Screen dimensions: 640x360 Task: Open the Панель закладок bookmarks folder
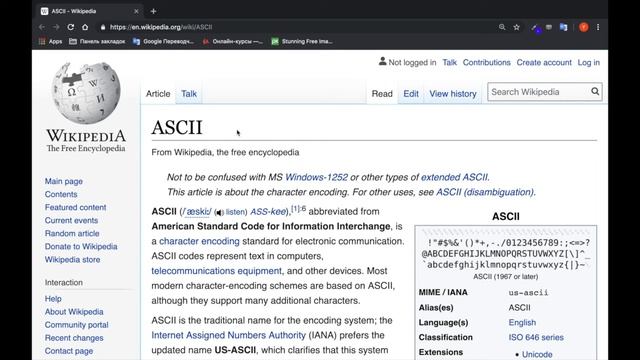coord(97,41)
